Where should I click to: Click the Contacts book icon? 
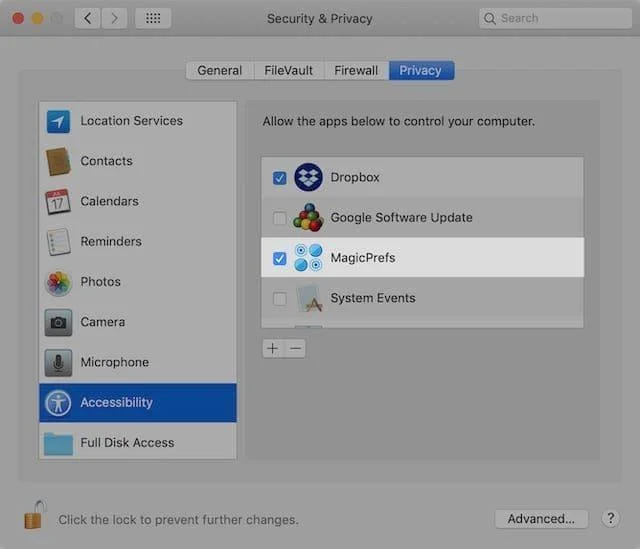pos(58,161)
